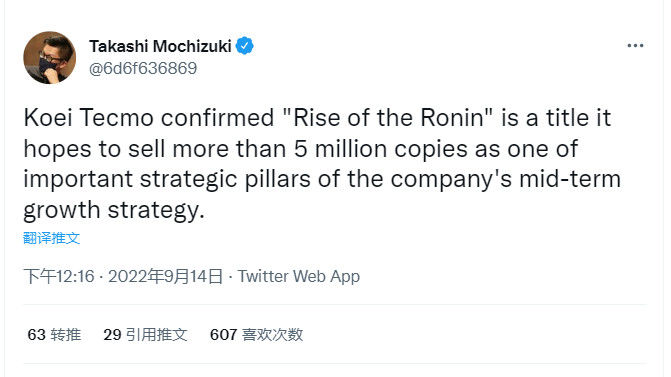This screenshot has height=377, width=671.
Task: Click the 翻译推文 translate tweet link
Action: click(51, 238)
